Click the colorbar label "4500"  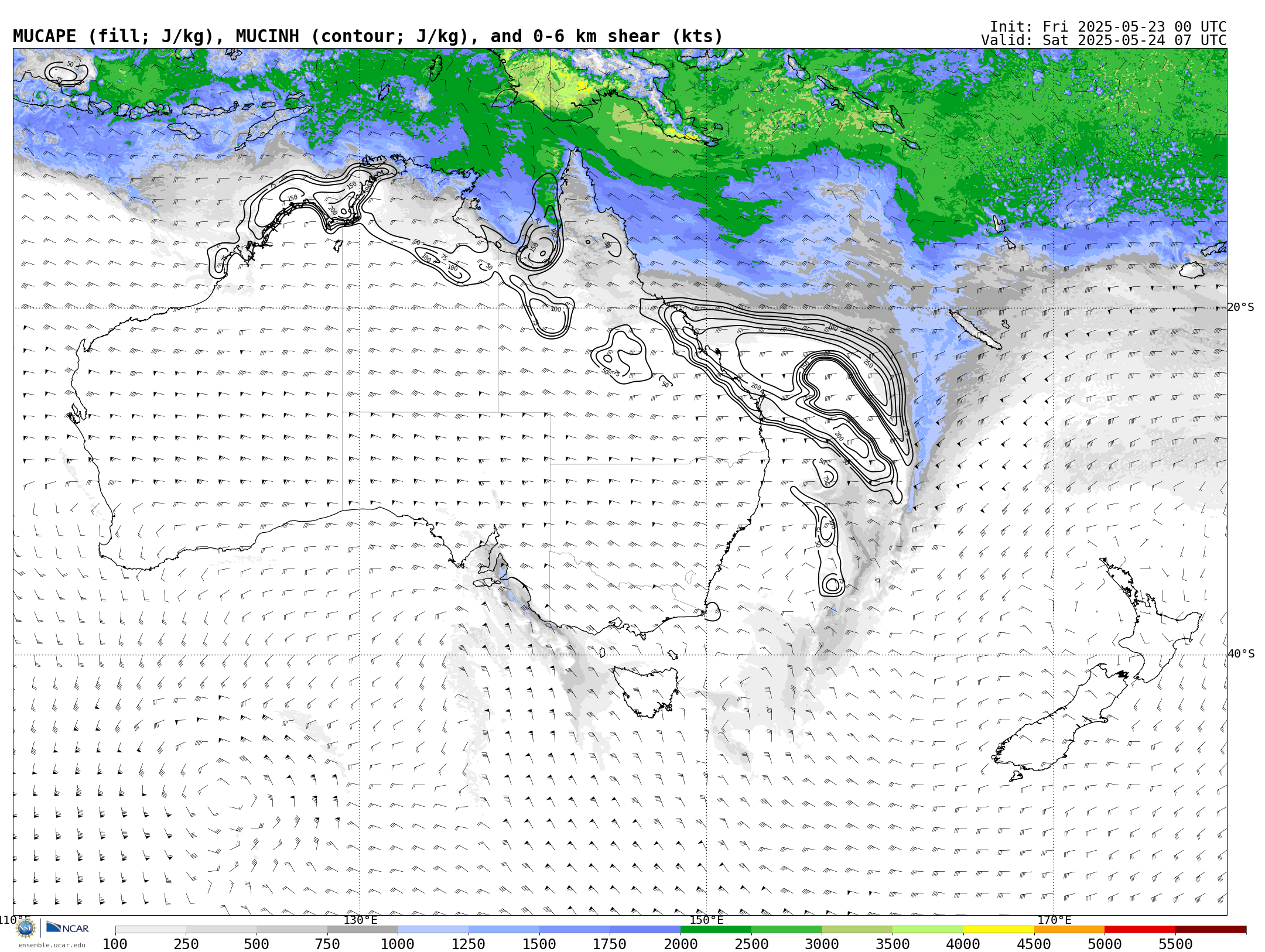pyautogui.click(x=1034, y=944)
